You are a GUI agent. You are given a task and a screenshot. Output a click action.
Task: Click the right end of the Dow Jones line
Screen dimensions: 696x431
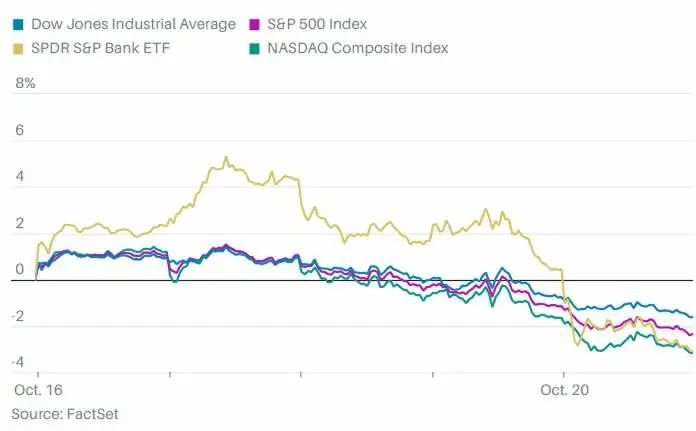click(x=692, y=316)
